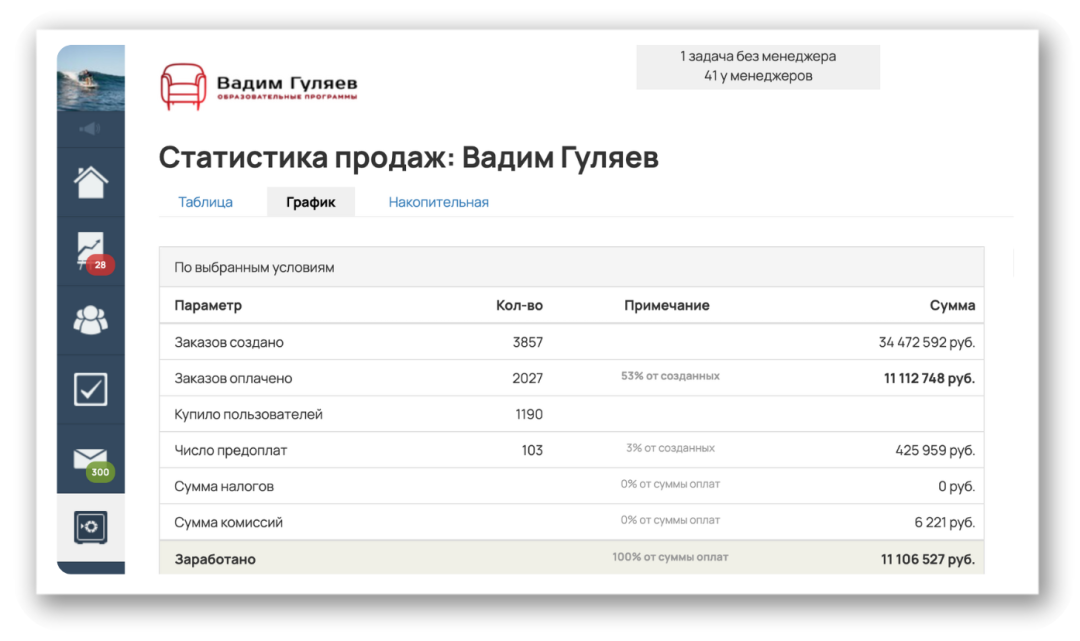
Task: Click the 'Параметр' column header
Action: tap(208, 306)
